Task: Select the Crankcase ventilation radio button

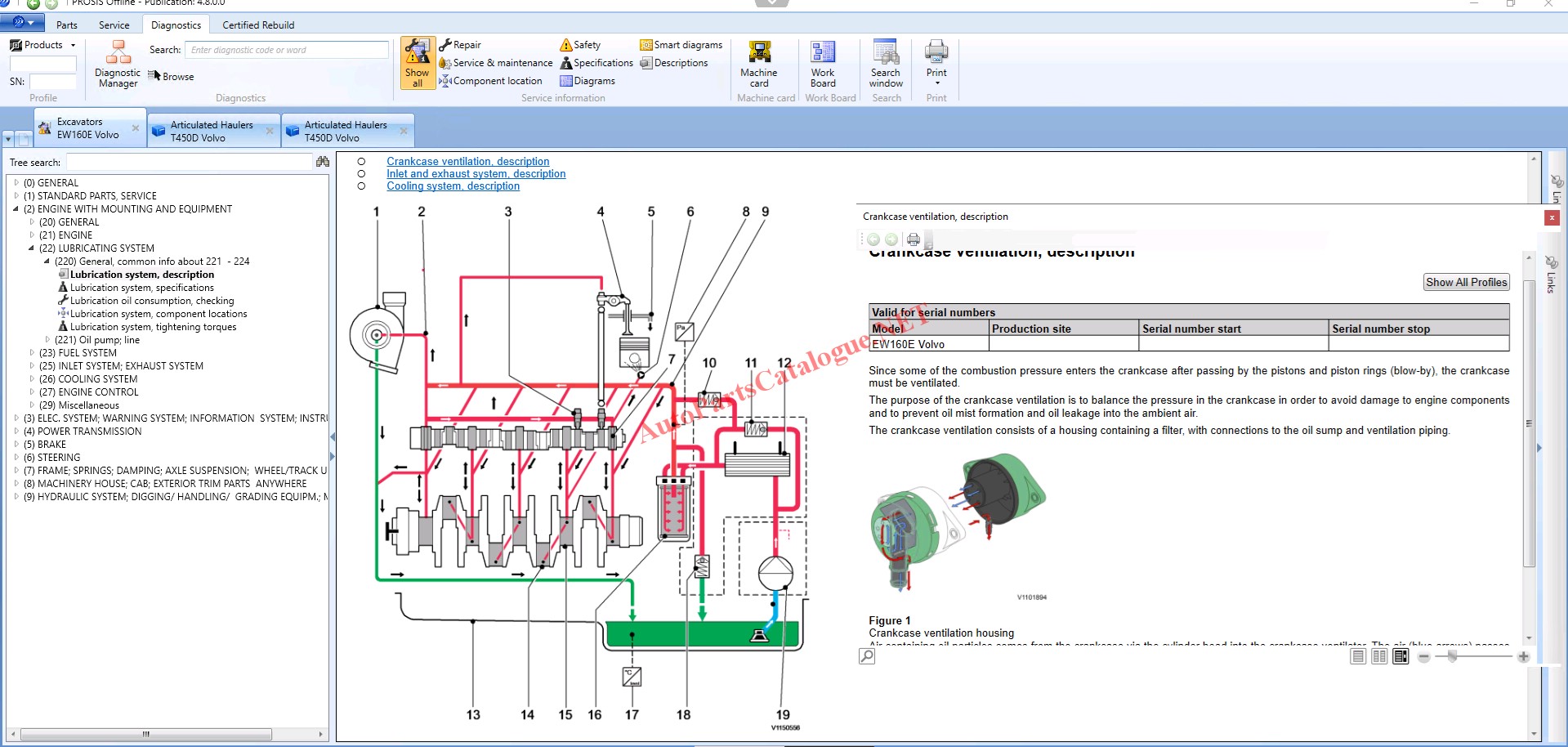Action: pyautogui.click(x=361, y=162)
